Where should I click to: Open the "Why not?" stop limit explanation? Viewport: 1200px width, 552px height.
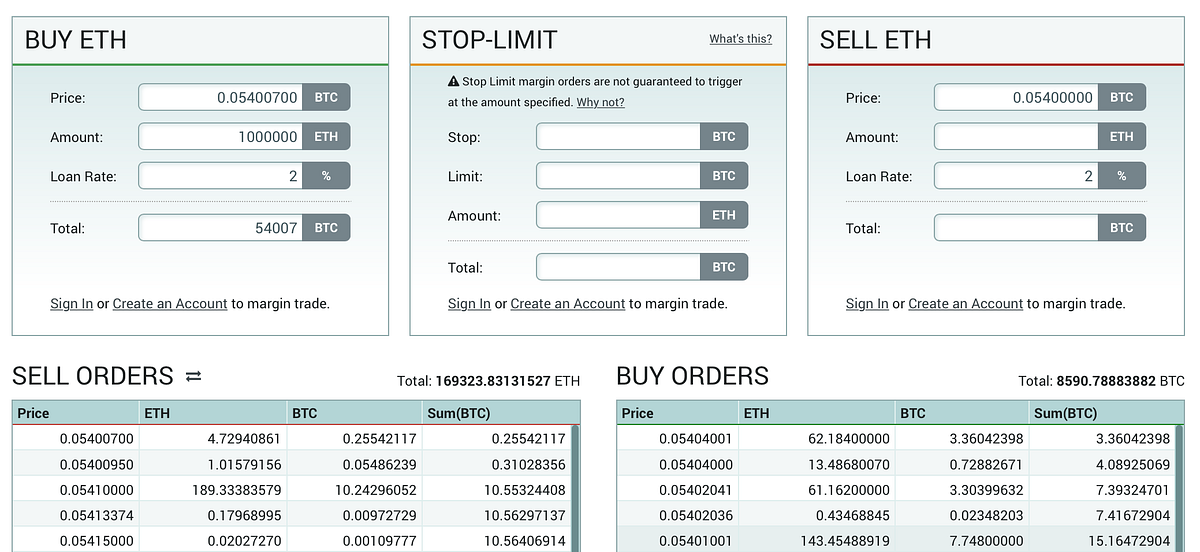click(x=600, y=102)
